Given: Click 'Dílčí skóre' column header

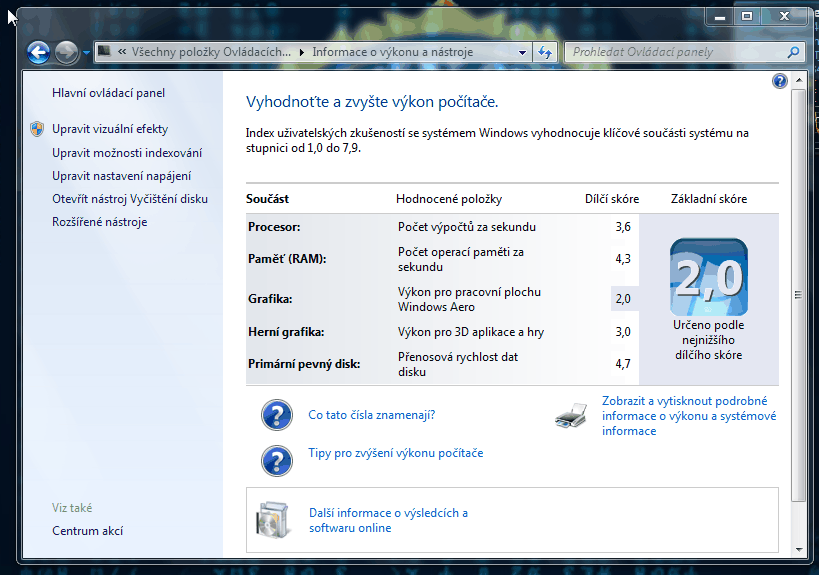Looking at the screenshot, I should [612, 199].
